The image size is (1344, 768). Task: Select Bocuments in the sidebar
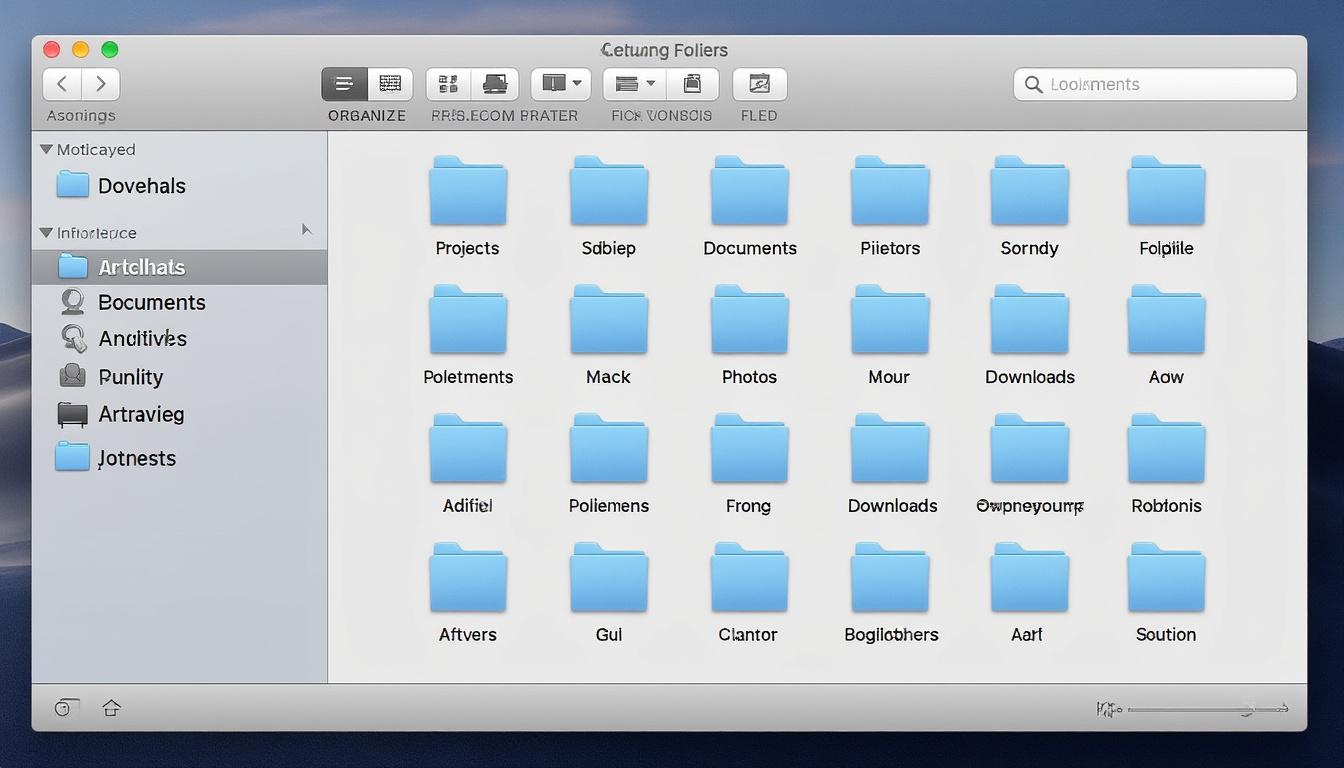(x=180, y=302)
